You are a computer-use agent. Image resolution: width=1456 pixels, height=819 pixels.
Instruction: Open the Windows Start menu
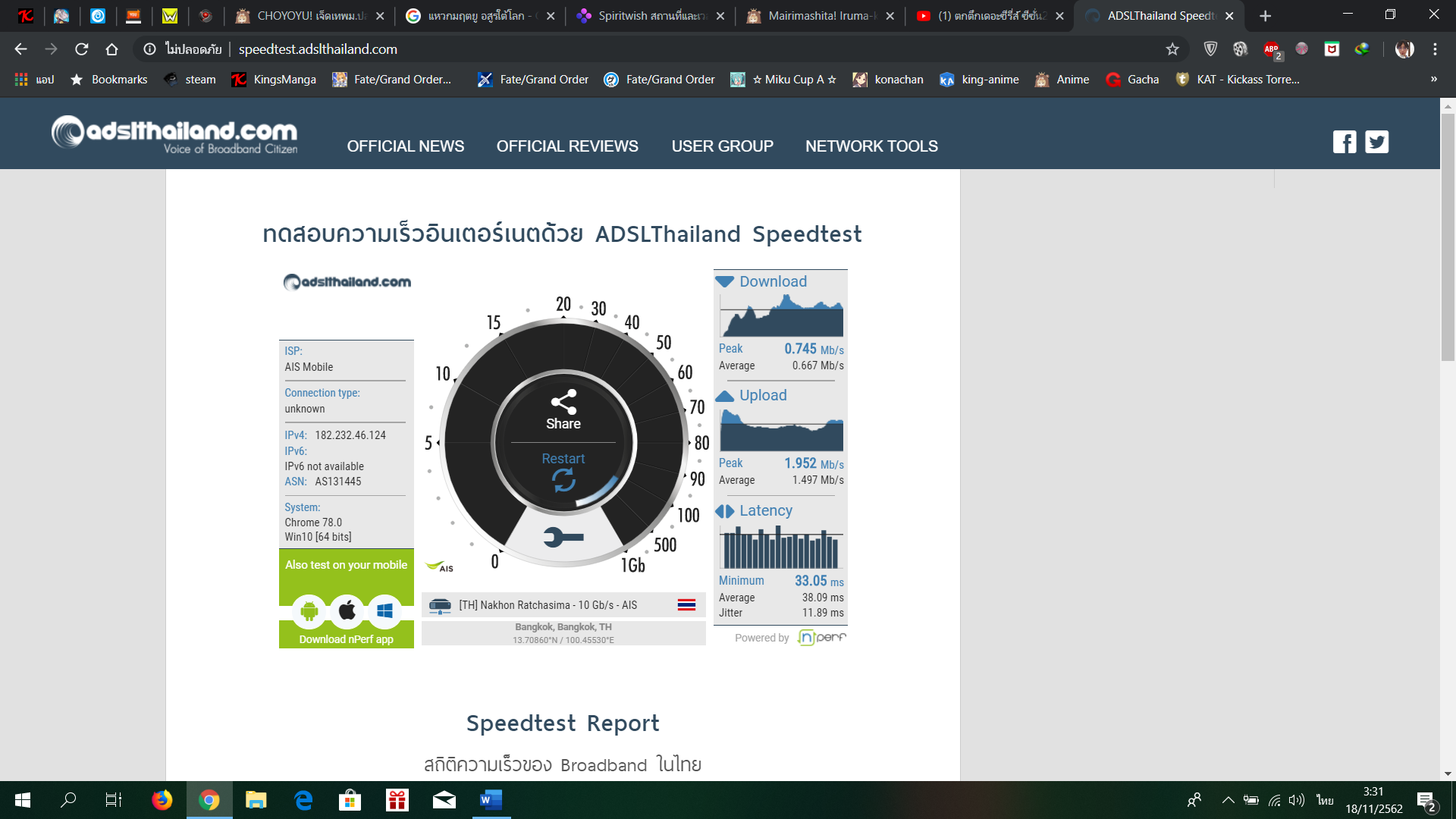(23, 800)
